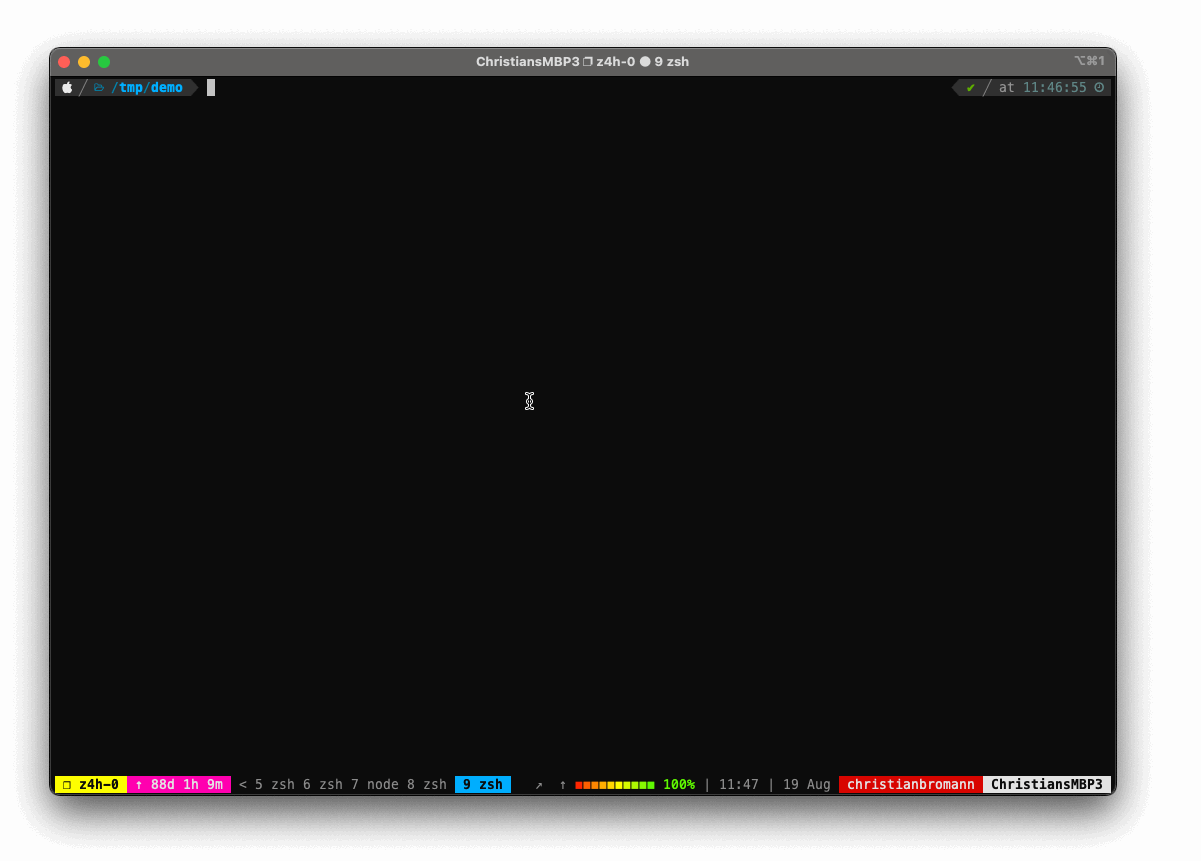Click the ChristiansMBP3 hostname segment in status bar

click(x=1047, y=785)
